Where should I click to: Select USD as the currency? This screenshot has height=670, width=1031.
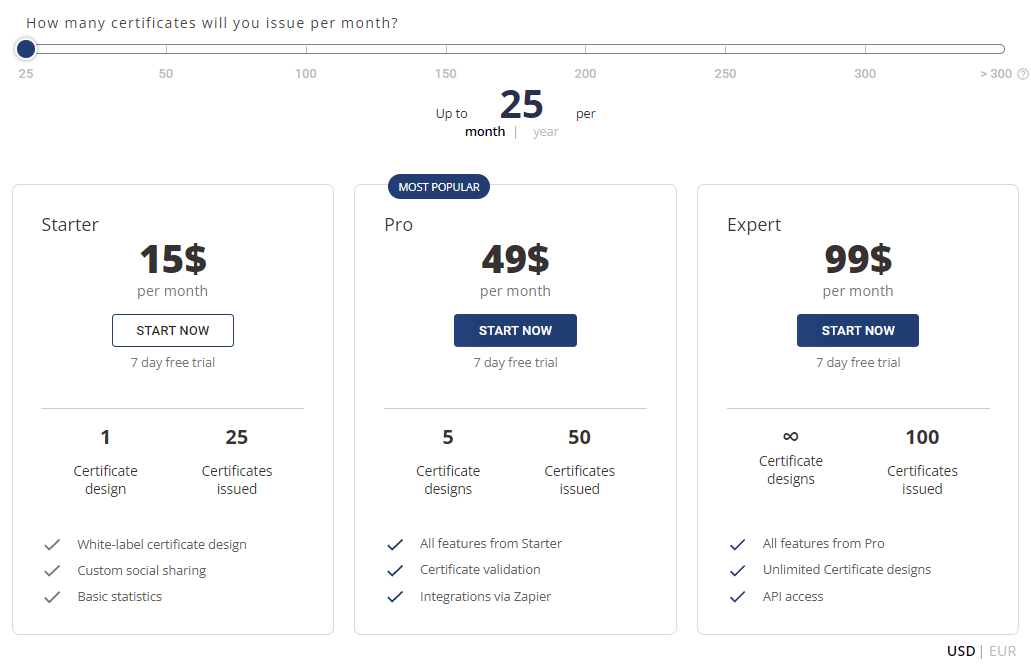961,651
